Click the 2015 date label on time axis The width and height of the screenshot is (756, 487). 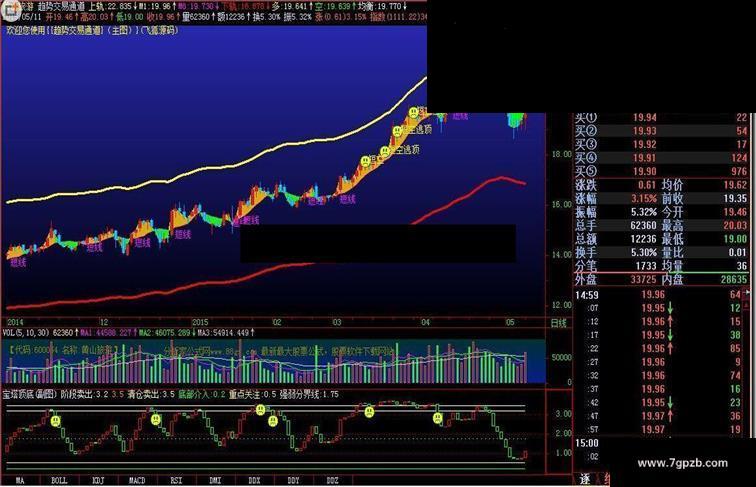200,322
